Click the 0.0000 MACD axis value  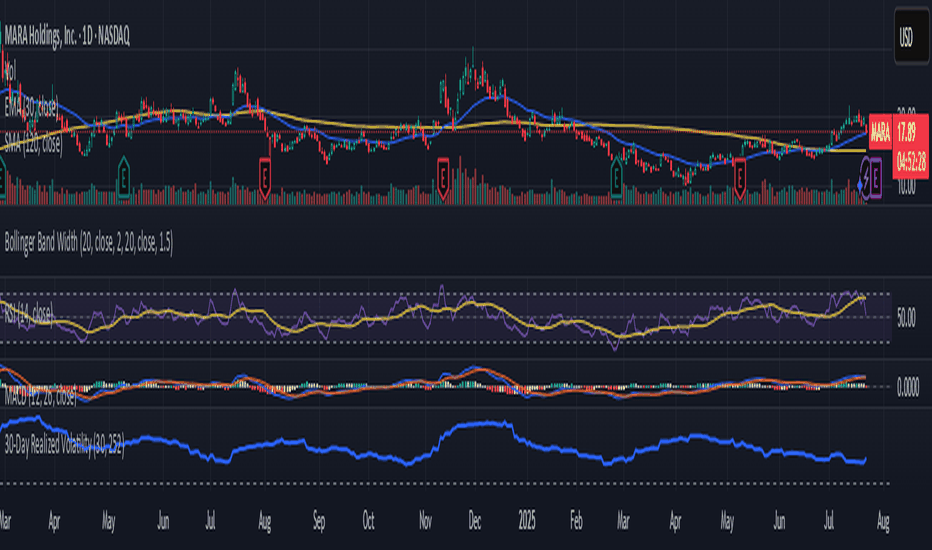click(x=908, y=388)
